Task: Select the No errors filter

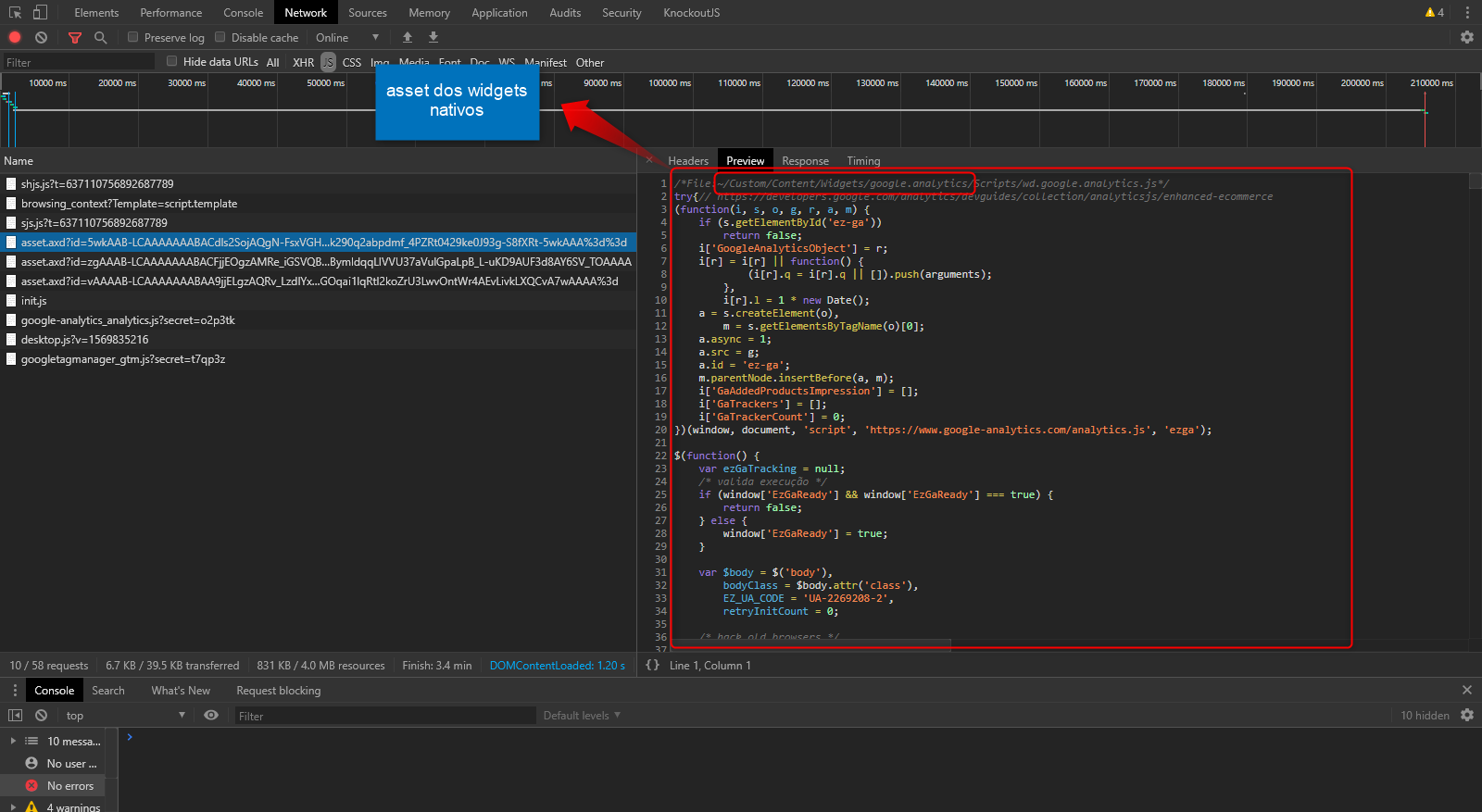Action: (53, 786)
